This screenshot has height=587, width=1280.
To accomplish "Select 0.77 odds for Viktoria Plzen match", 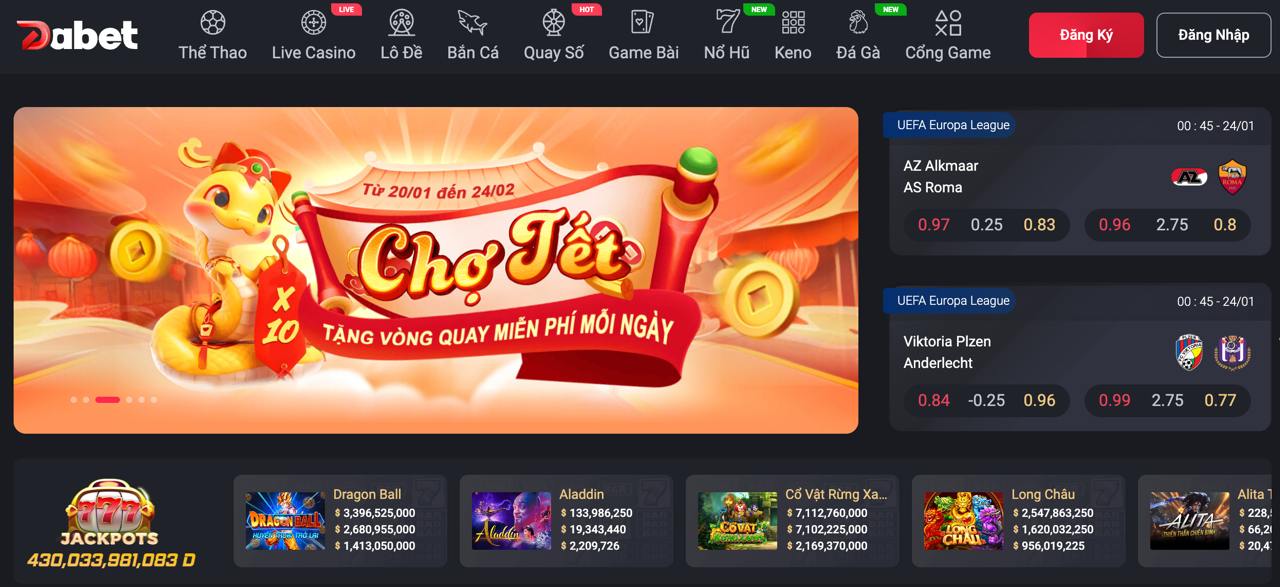I will (x=1220, y=400).
